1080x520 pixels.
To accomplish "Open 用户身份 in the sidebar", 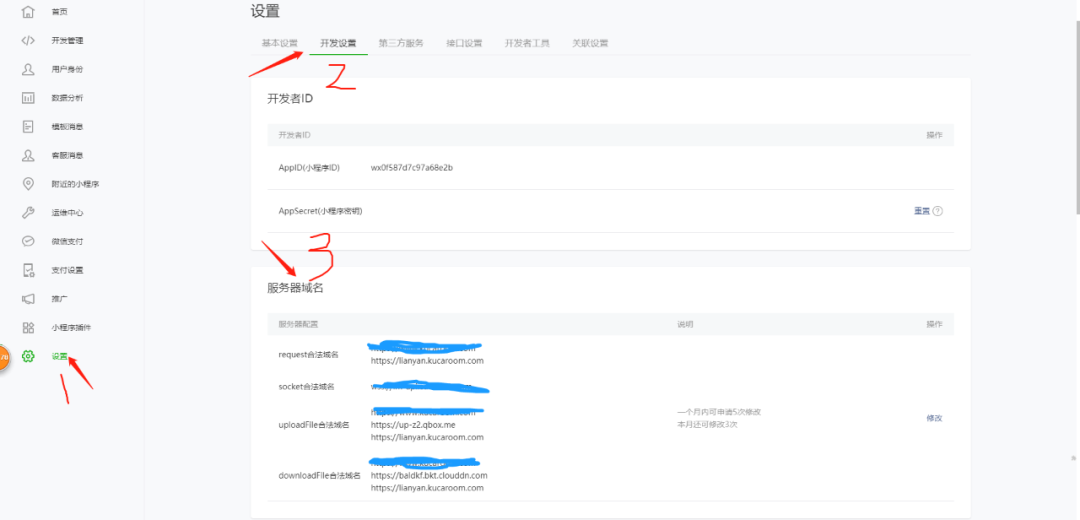I will 68,70.
